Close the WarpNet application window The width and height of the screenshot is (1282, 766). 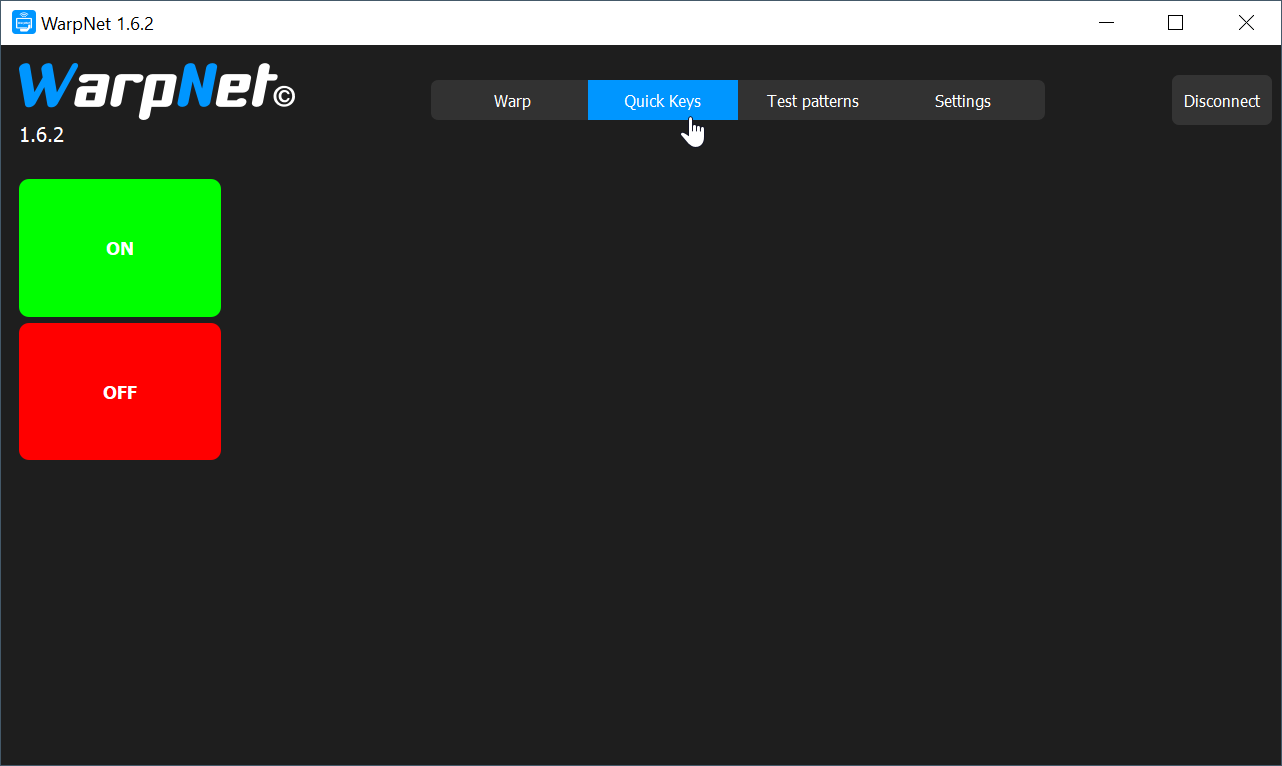pos(1245,22)
